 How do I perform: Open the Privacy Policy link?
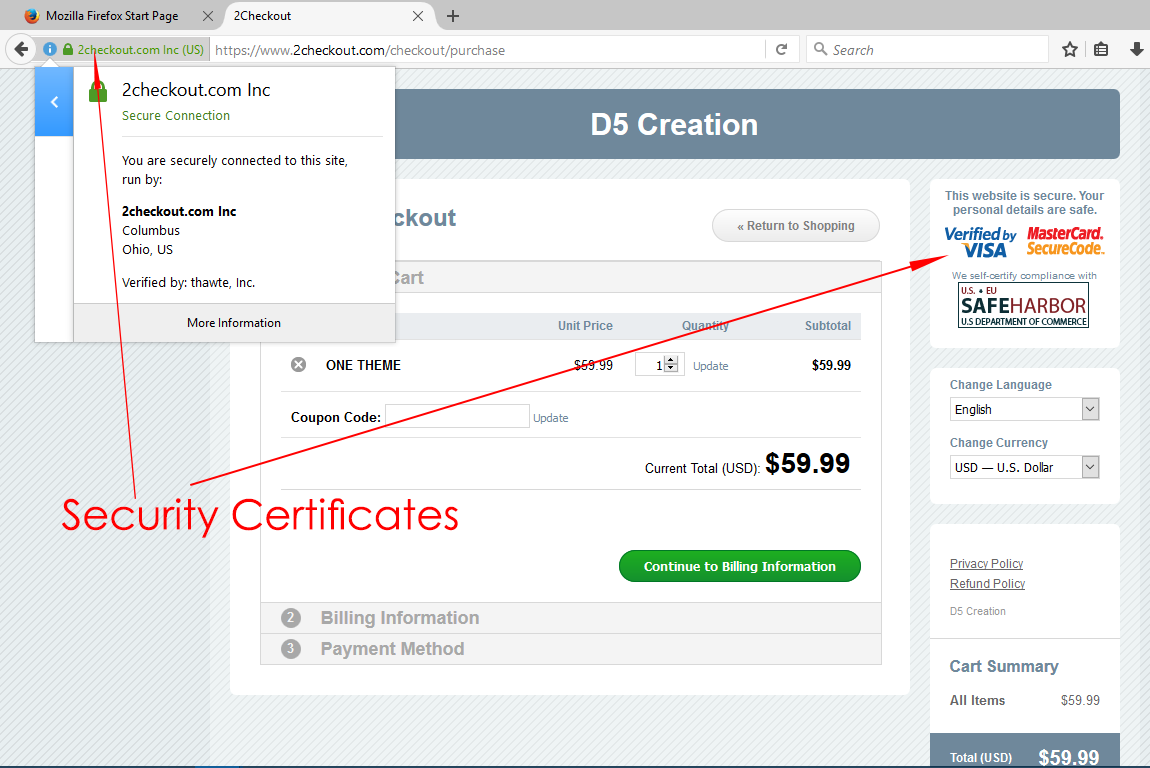coord(986,563)
